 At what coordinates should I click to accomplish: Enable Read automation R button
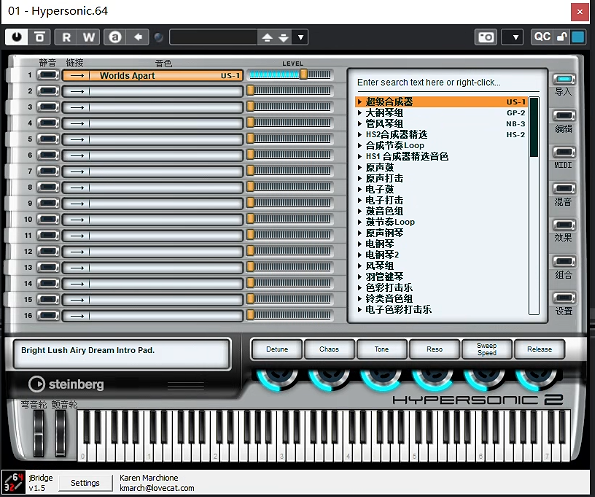[x=66, y=37]
